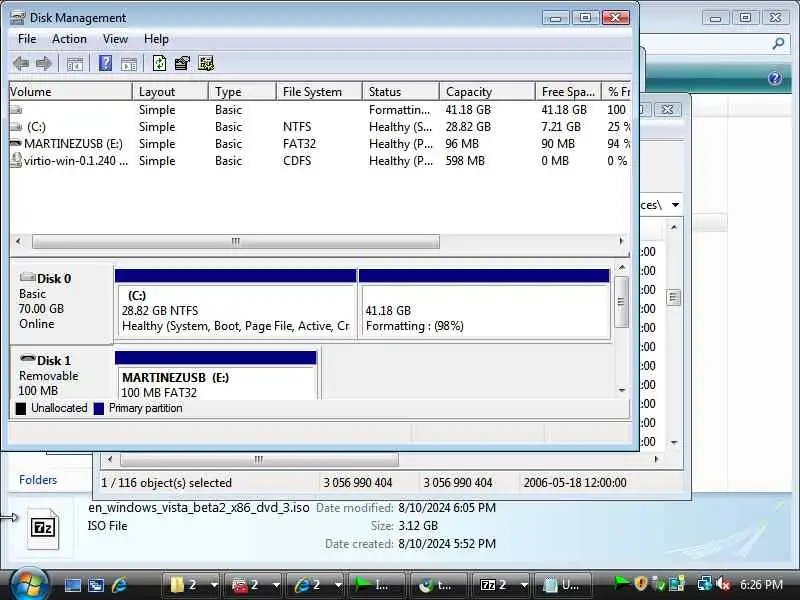Sort by the Status column header
Viewport: 800px width, 600px height.
pos(401,92)
